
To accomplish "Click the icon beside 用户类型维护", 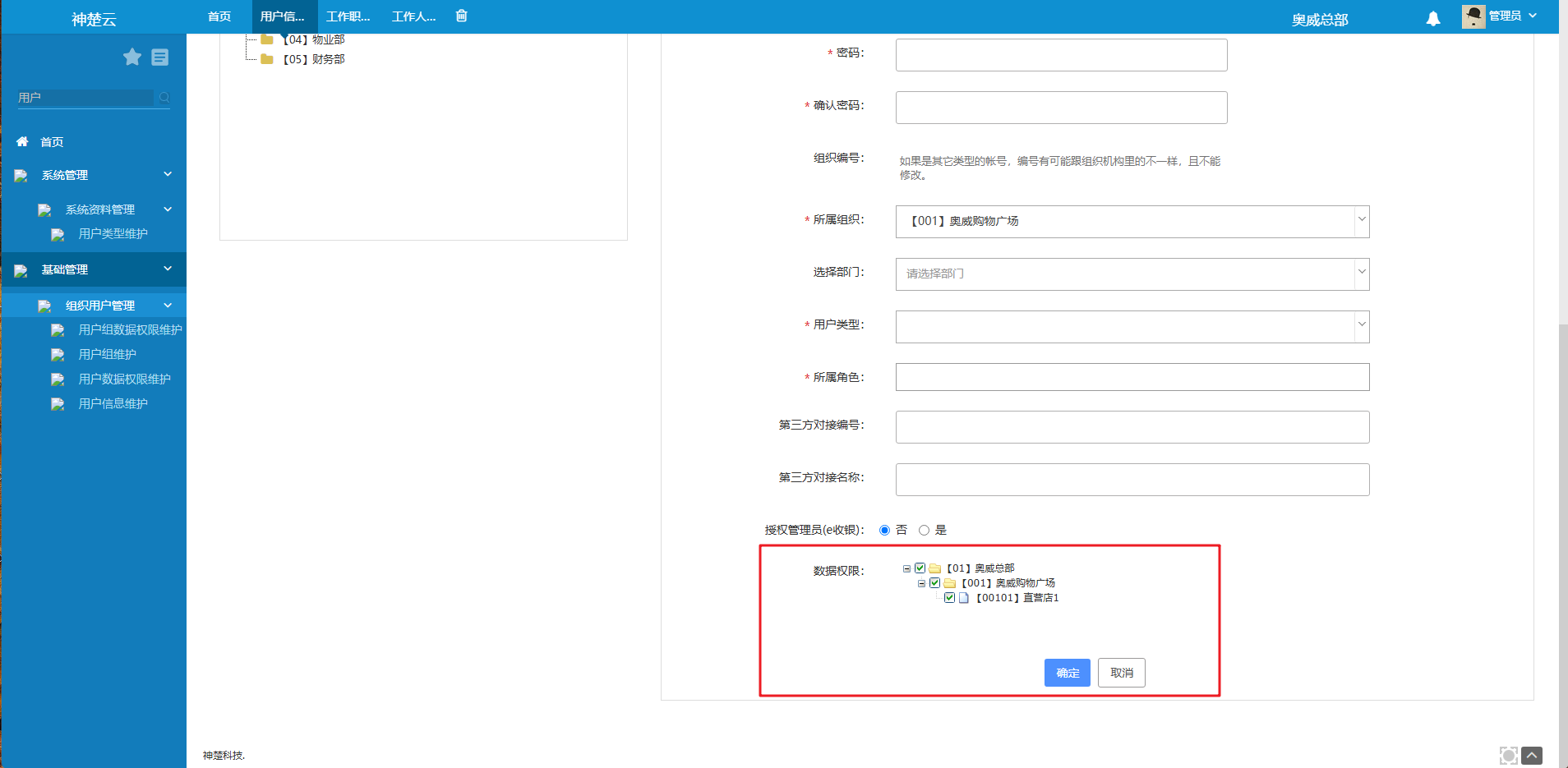I will (x=58, y=235).
